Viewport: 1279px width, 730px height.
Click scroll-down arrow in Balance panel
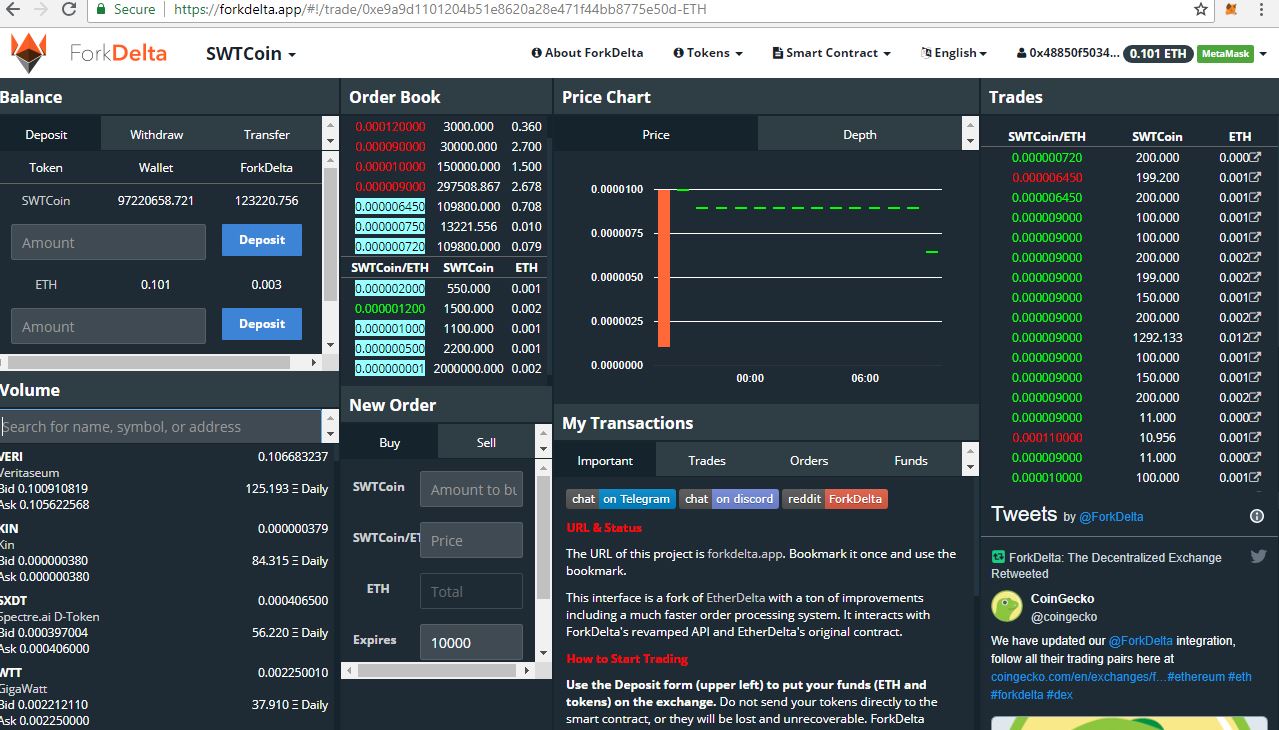coord(330,344)
